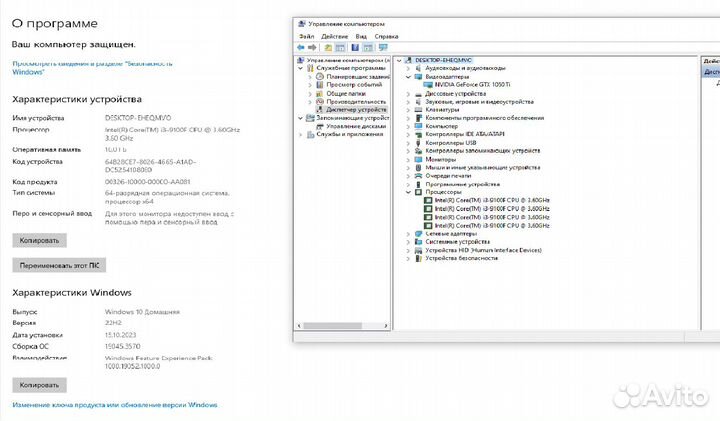
Task: Click the Контроллеры USB icon
Action: coord(418,143)
